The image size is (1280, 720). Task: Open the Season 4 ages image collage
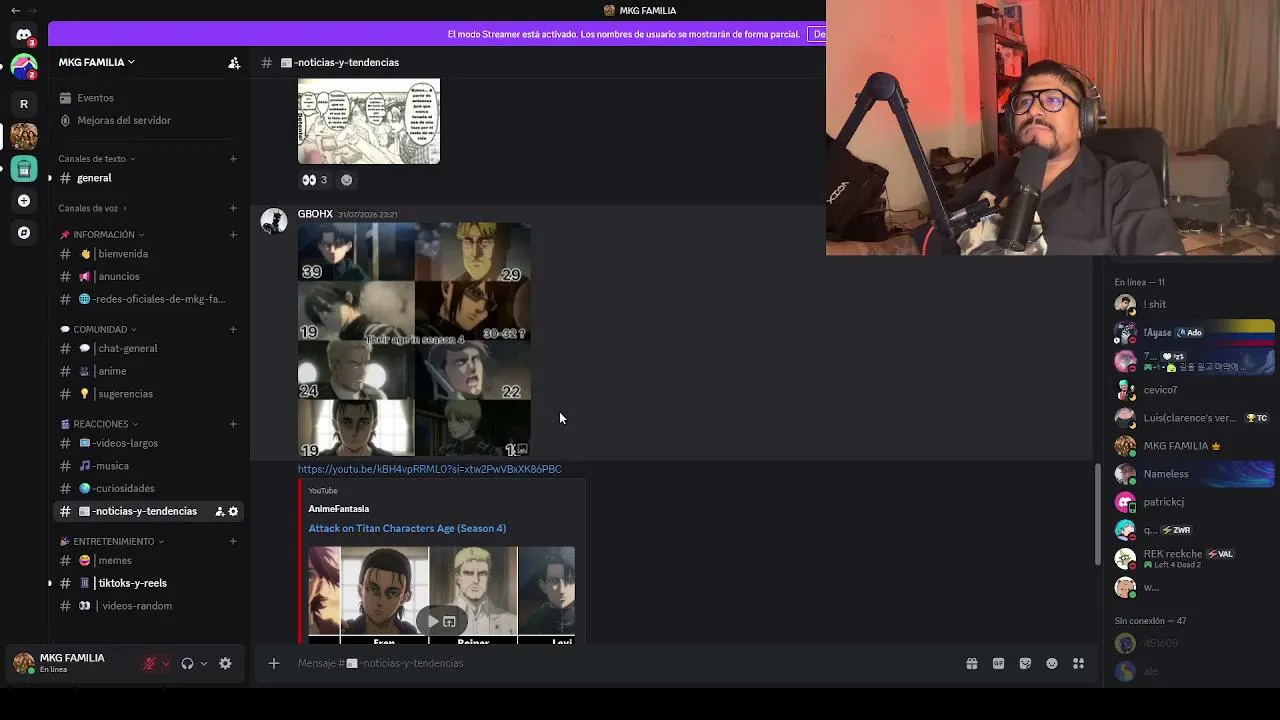click(414, 340)
